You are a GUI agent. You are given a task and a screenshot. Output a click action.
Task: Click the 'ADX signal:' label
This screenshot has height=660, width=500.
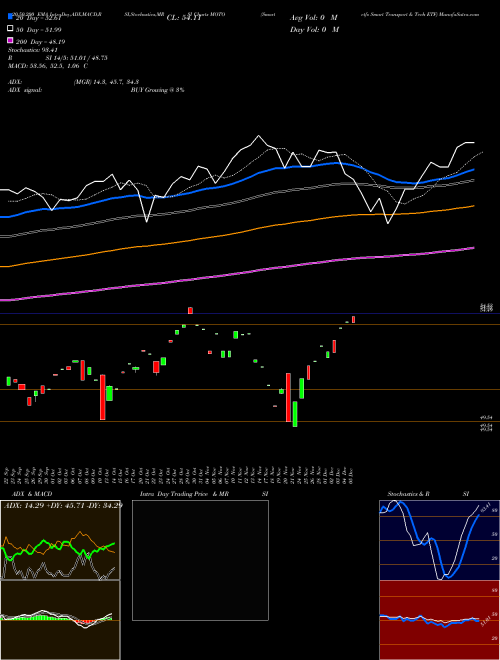[25, 90]
